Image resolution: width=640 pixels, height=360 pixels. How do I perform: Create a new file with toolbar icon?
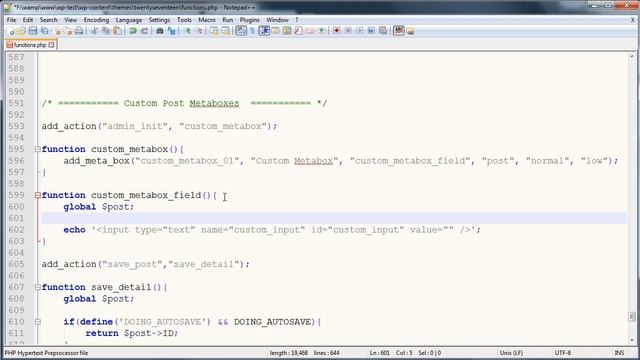pos(11,31)
